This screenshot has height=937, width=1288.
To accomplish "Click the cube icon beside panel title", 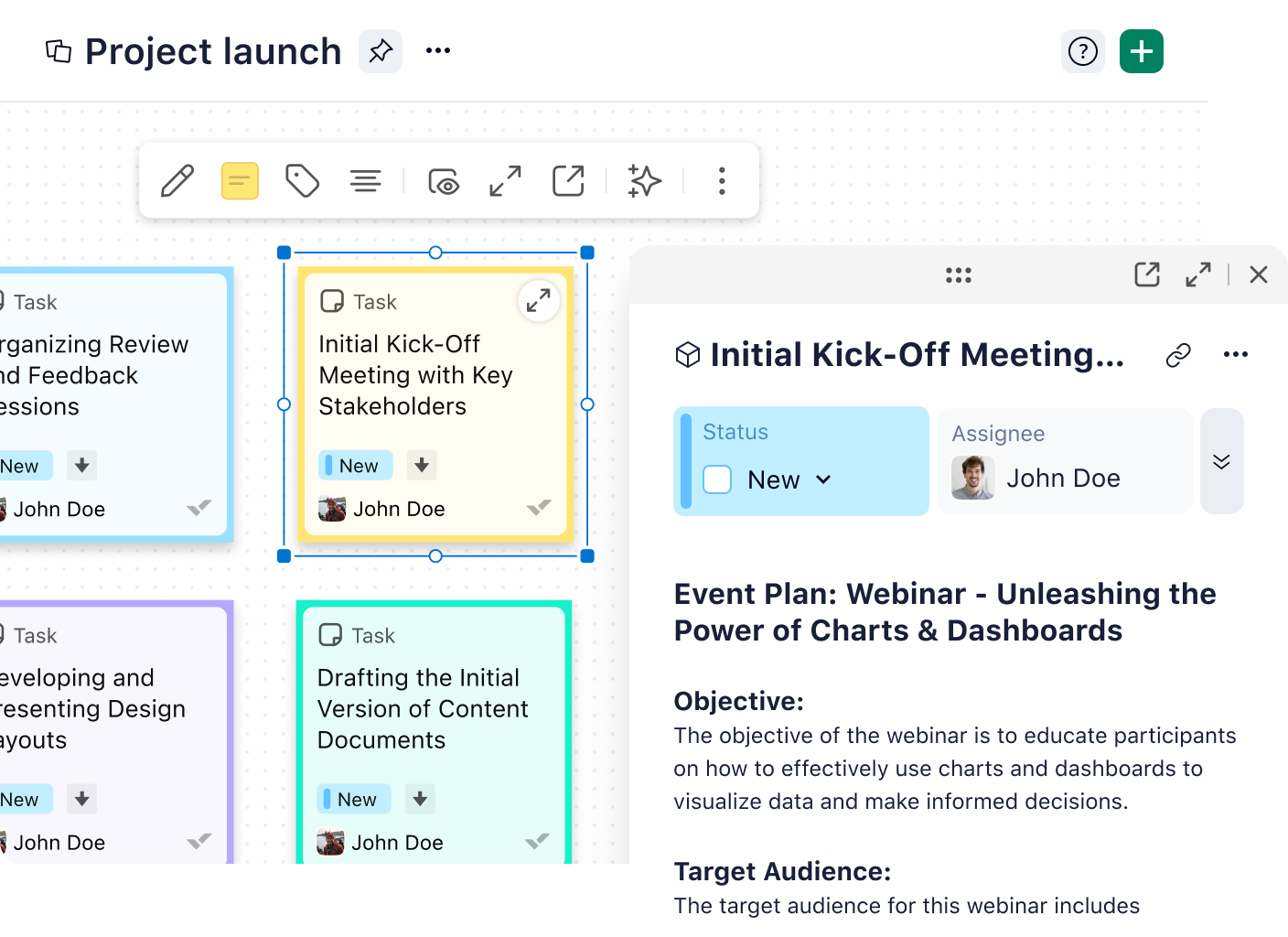I will click(688, 355).
